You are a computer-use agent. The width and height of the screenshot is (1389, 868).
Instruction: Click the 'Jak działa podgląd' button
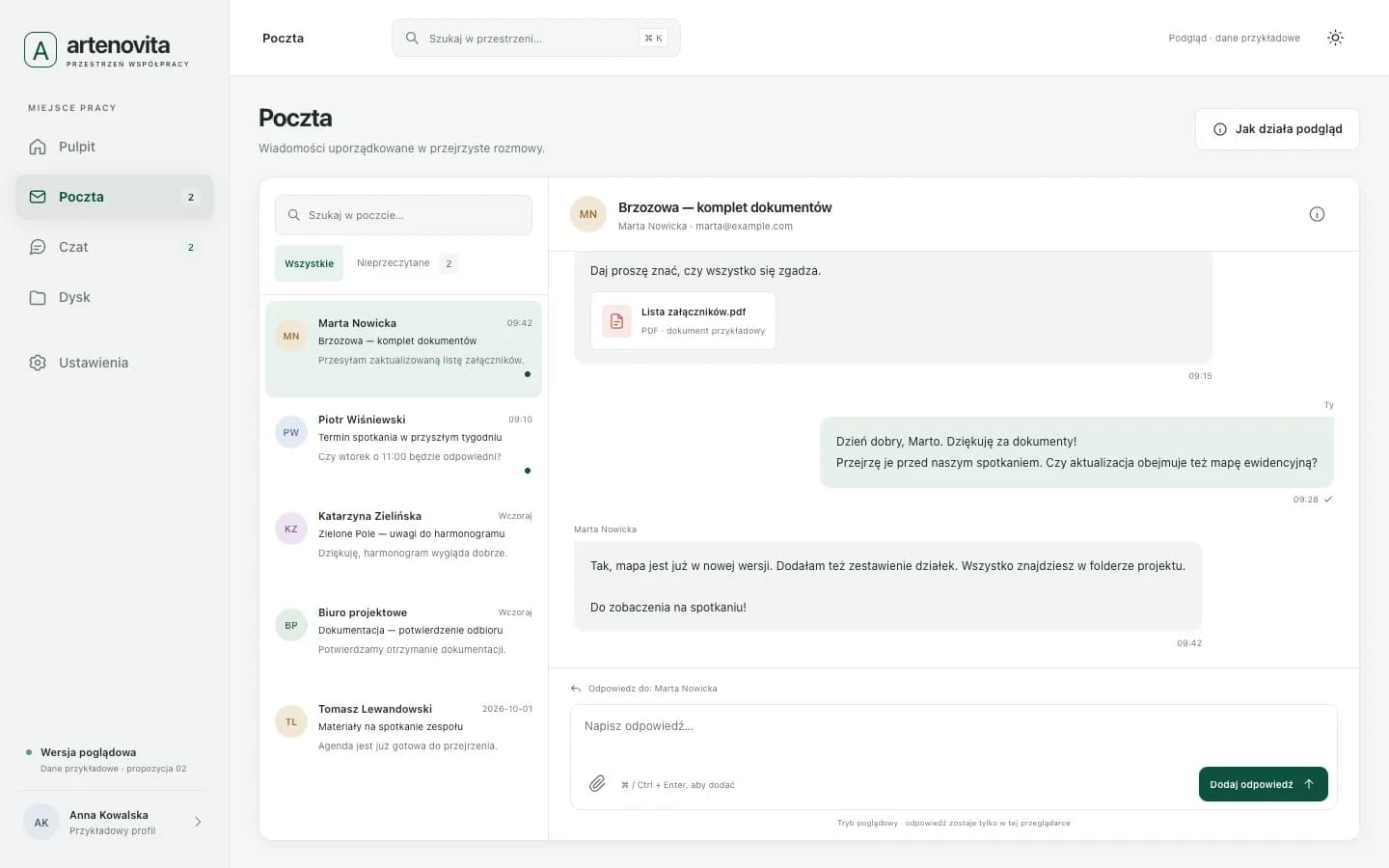point(1277,129)
